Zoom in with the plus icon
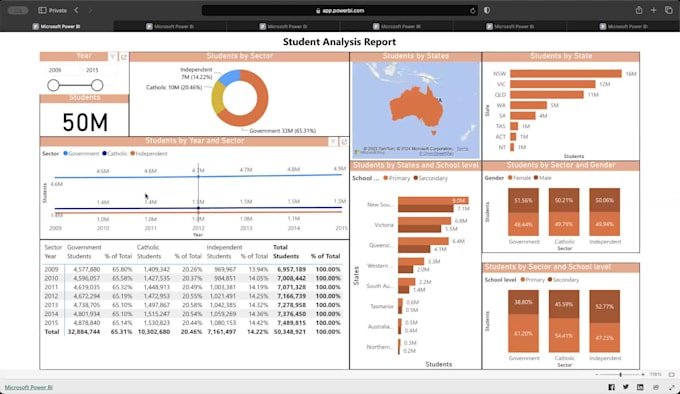 (x=643, y=374)
